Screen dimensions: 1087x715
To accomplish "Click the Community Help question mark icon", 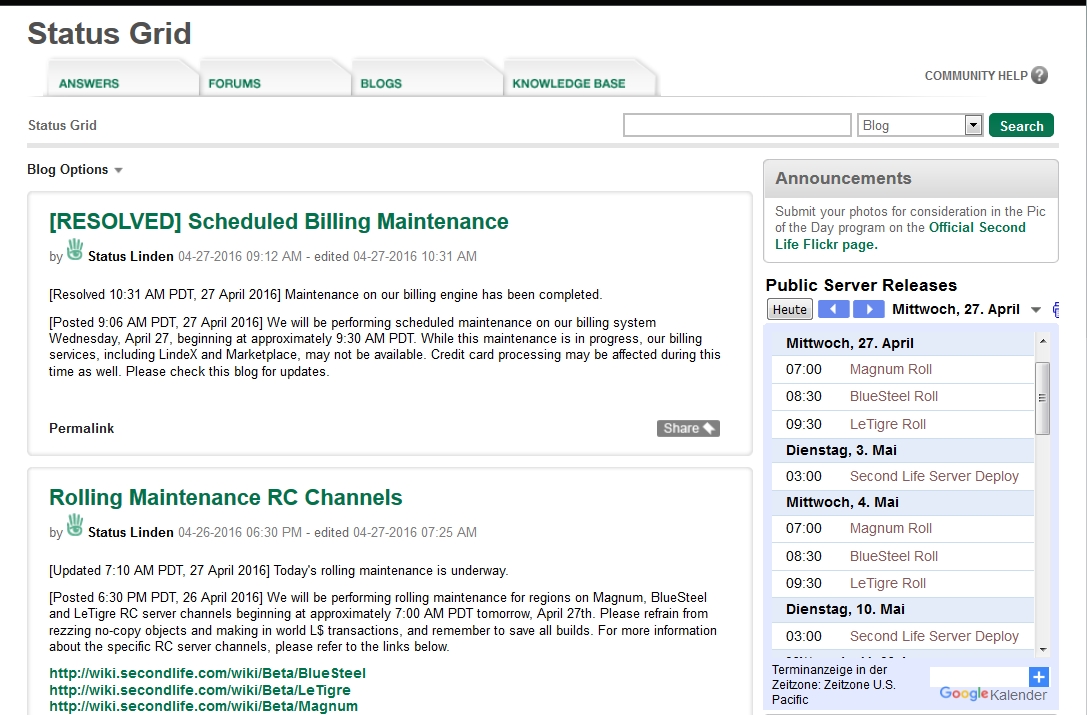I will [x=1039, y=75].
